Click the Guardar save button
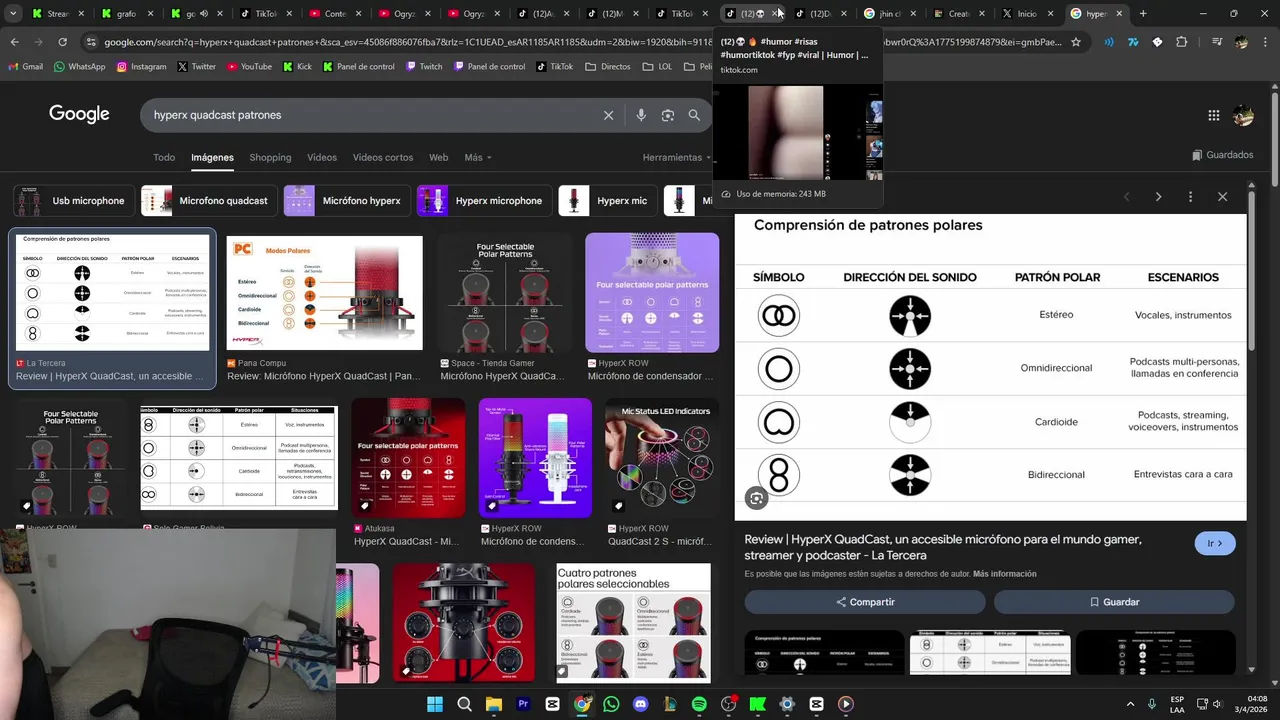The width and height of the screenshot is (1280, 720). 1114,602
